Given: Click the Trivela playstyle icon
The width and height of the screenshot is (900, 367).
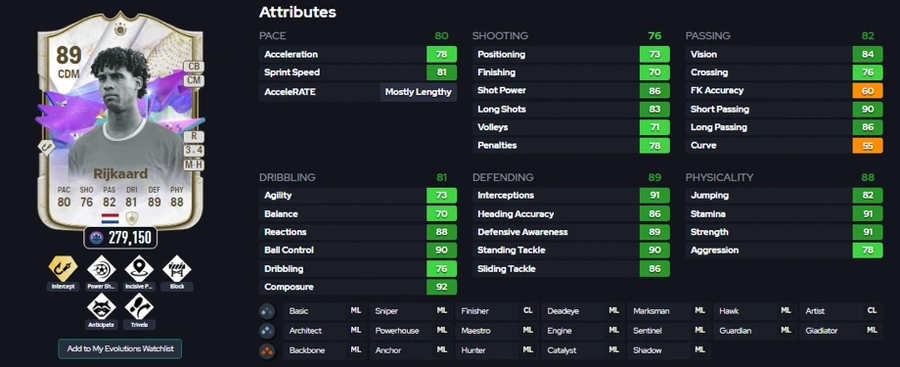Looking at the screenshot, I should [x=139, y=307].
